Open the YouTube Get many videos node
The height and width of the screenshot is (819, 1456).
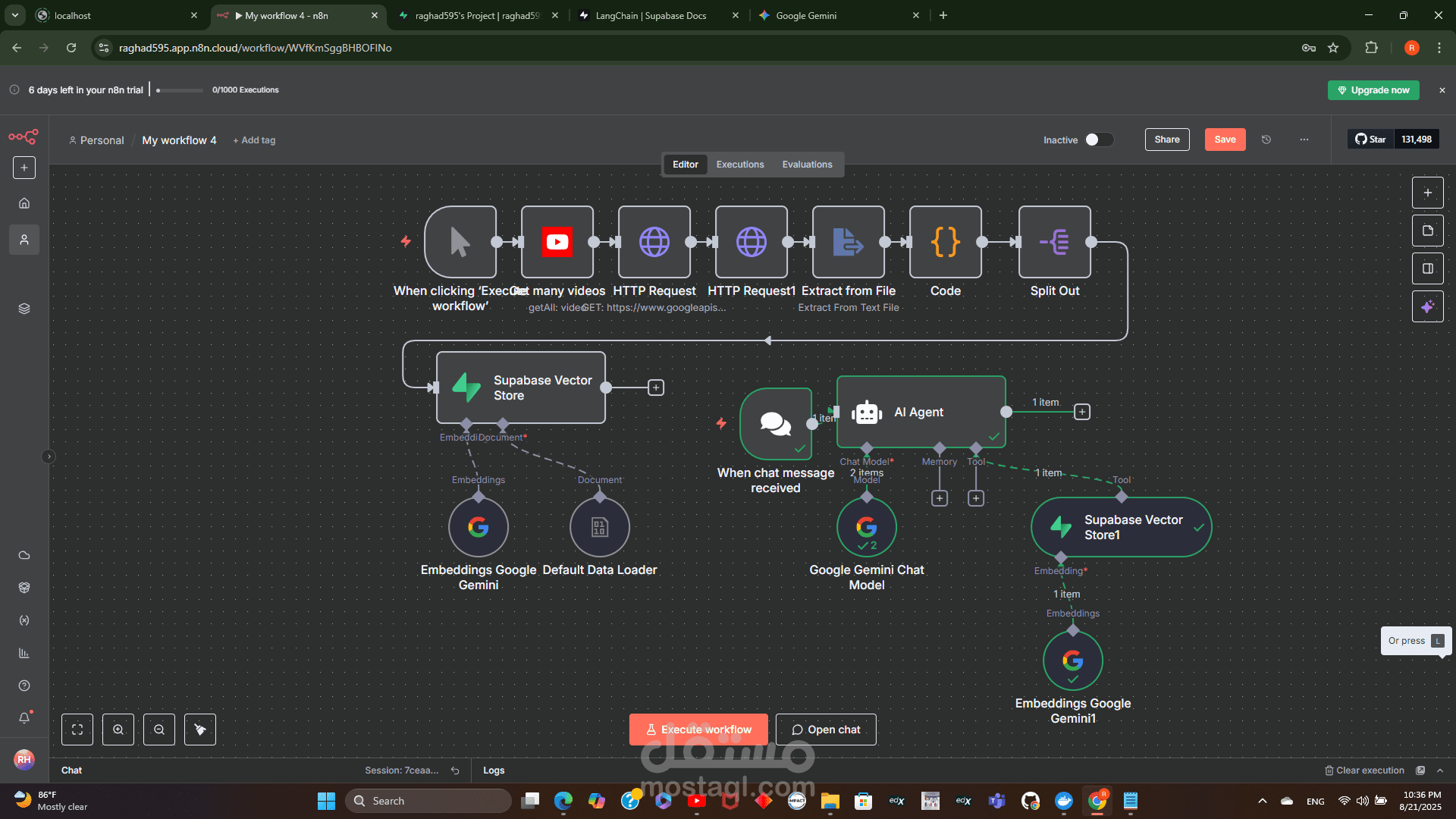click(557, 242)
